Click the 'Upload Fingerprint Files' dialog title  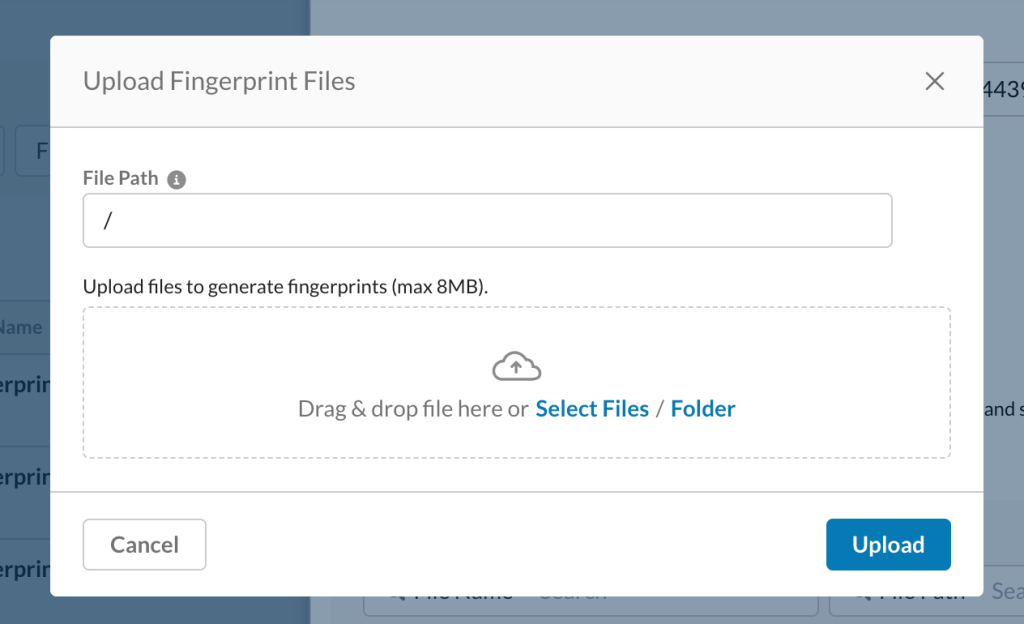click(x=219, y=81)
